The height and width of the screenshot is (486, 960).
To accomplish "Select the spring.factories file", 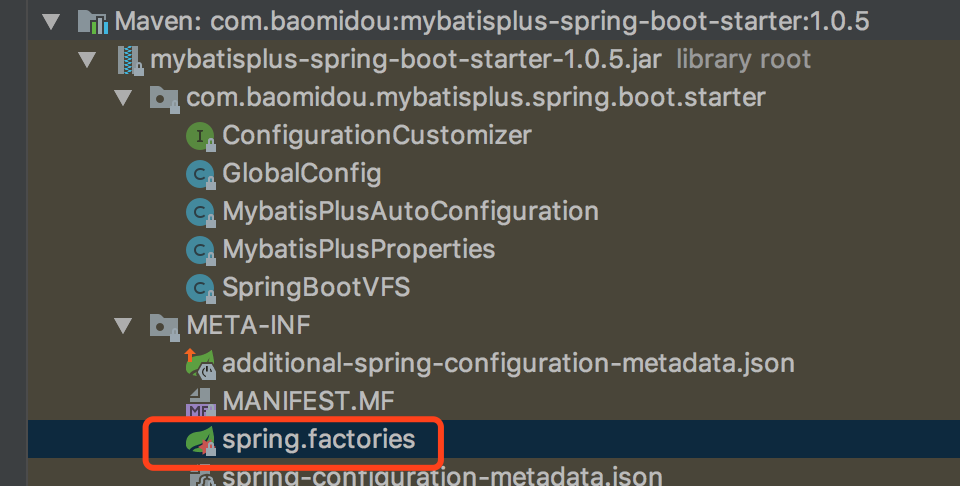I will click(318, 439).
